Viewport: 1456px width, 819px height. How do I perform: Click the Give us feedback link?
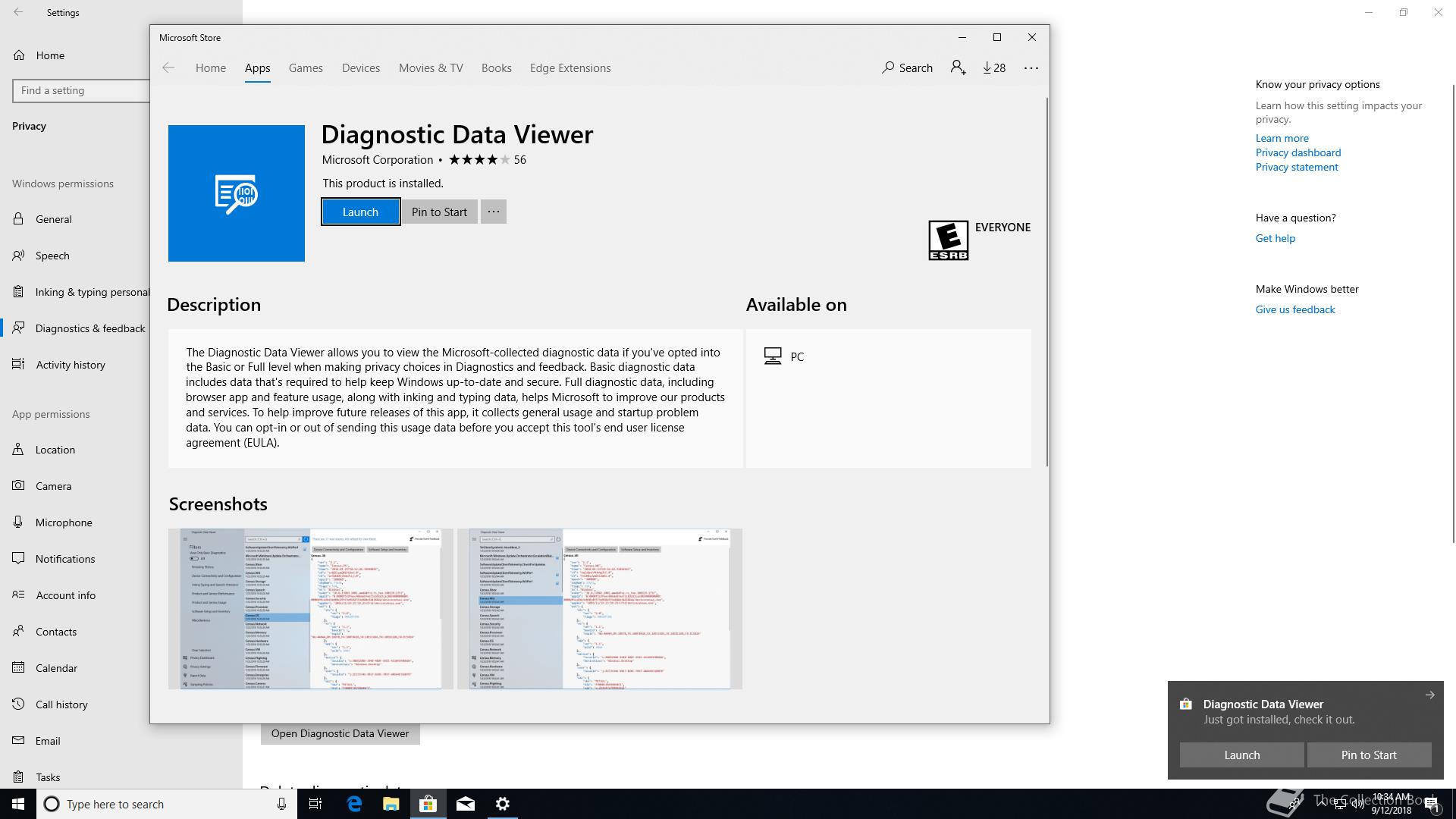[1294, 309]
